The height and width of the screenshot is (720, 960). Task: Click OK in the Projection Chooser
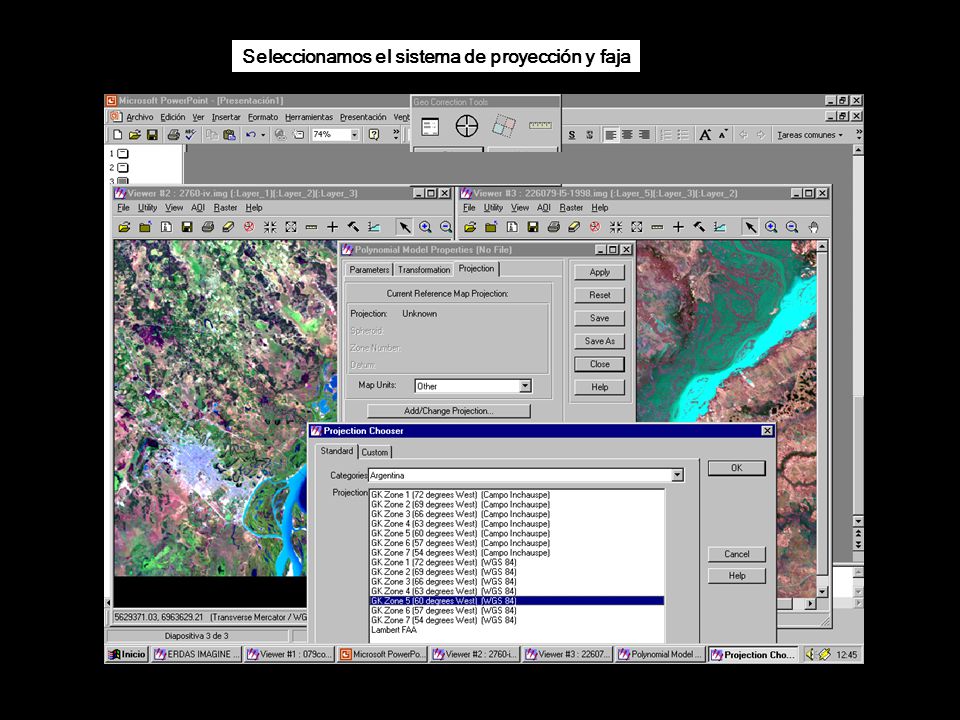click(x=737, y=468)
